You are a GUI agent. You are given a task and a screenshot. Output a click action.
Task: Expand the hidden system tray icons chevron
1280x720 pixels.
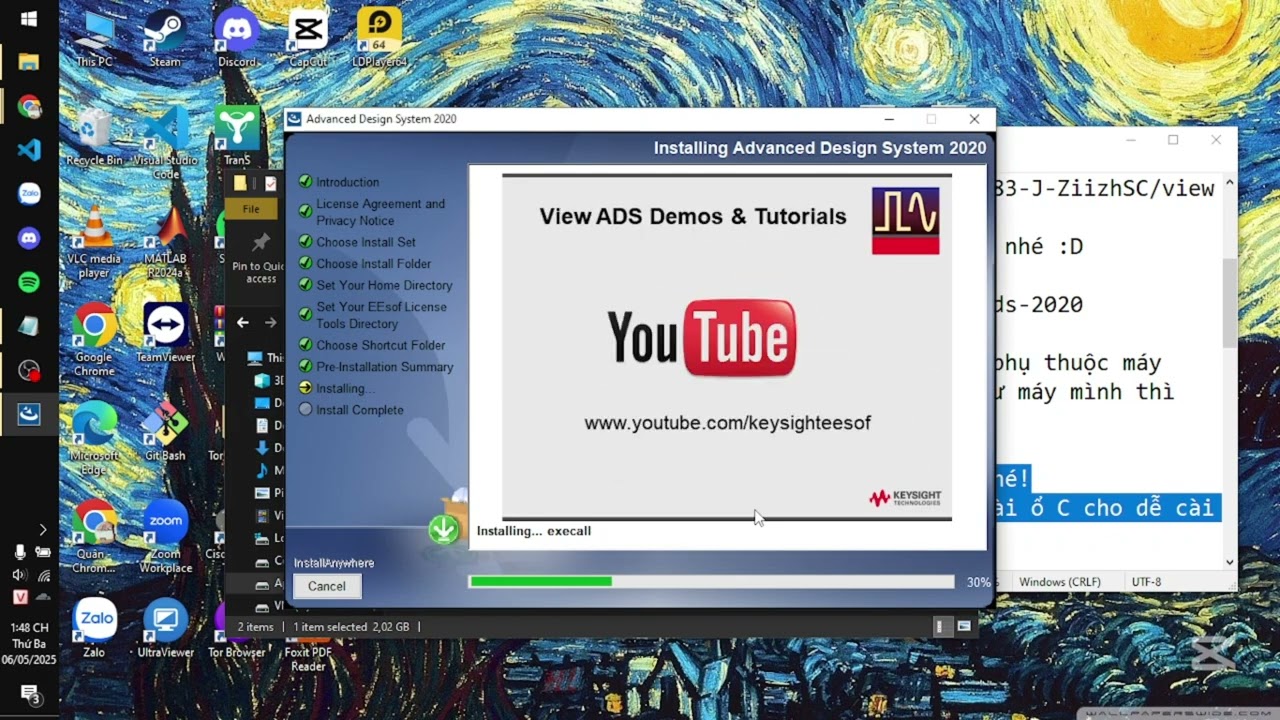pos(42,529)
